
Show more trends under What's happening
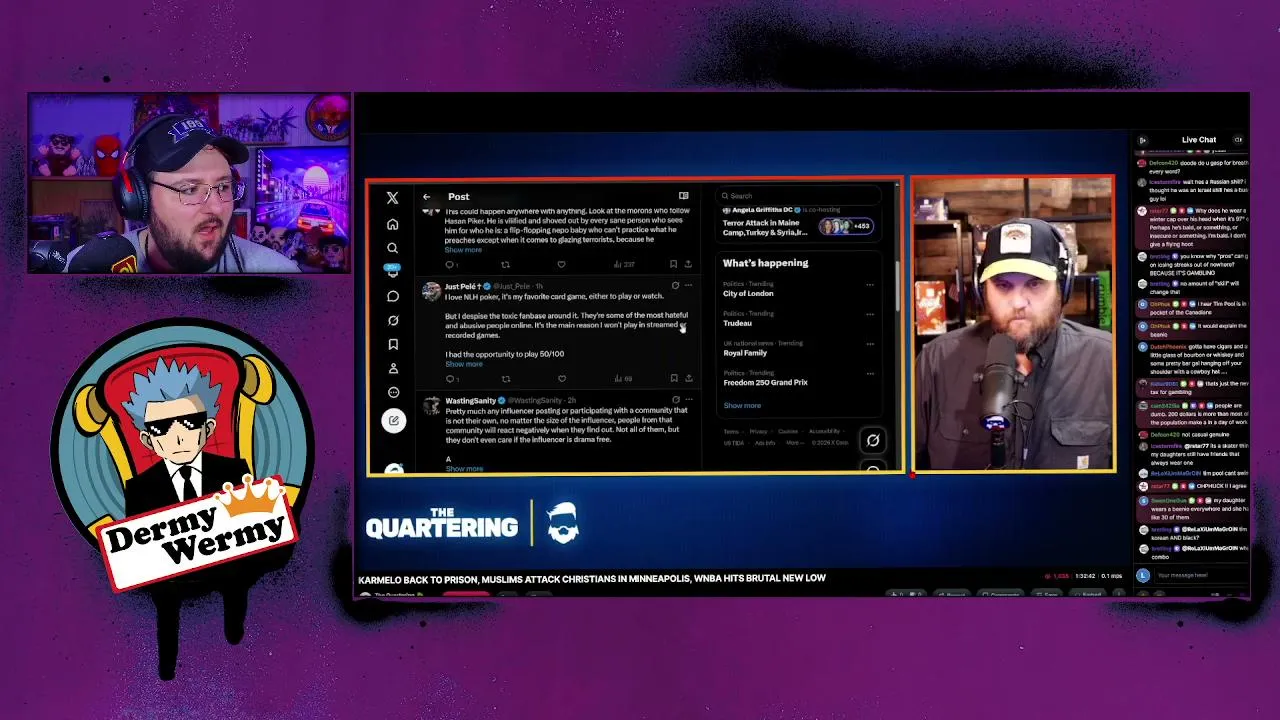[x=742, y=406]
